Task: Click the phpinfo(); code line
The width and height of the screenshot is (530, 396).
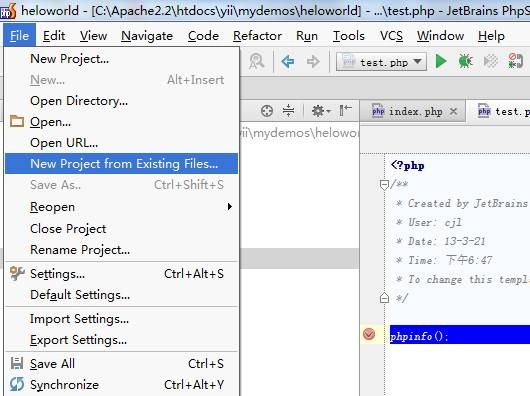Action: [460, 335]
